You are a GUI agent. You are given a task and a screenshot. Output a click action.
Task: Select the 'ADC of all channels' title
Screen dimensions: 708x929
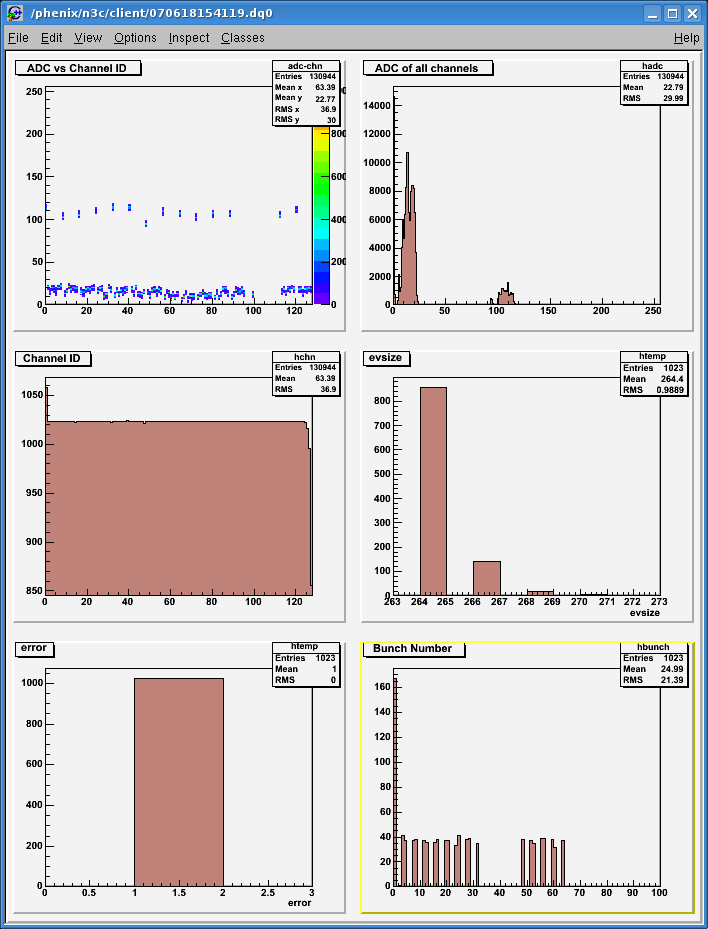coord(427,68)
